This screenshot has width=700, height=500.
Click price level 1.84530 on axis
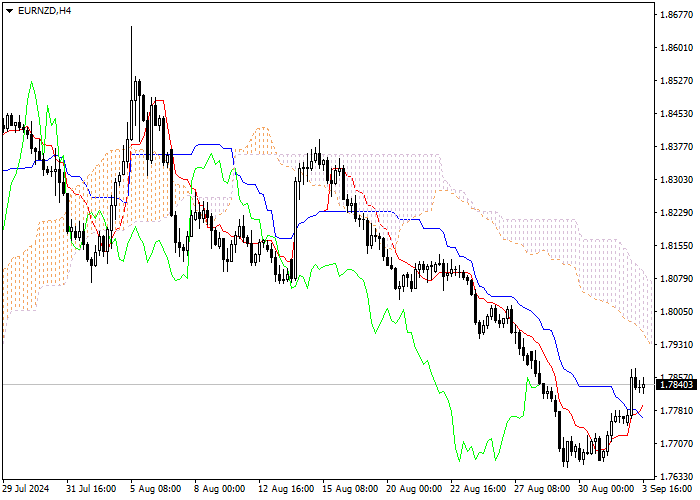tap(677, 114)
